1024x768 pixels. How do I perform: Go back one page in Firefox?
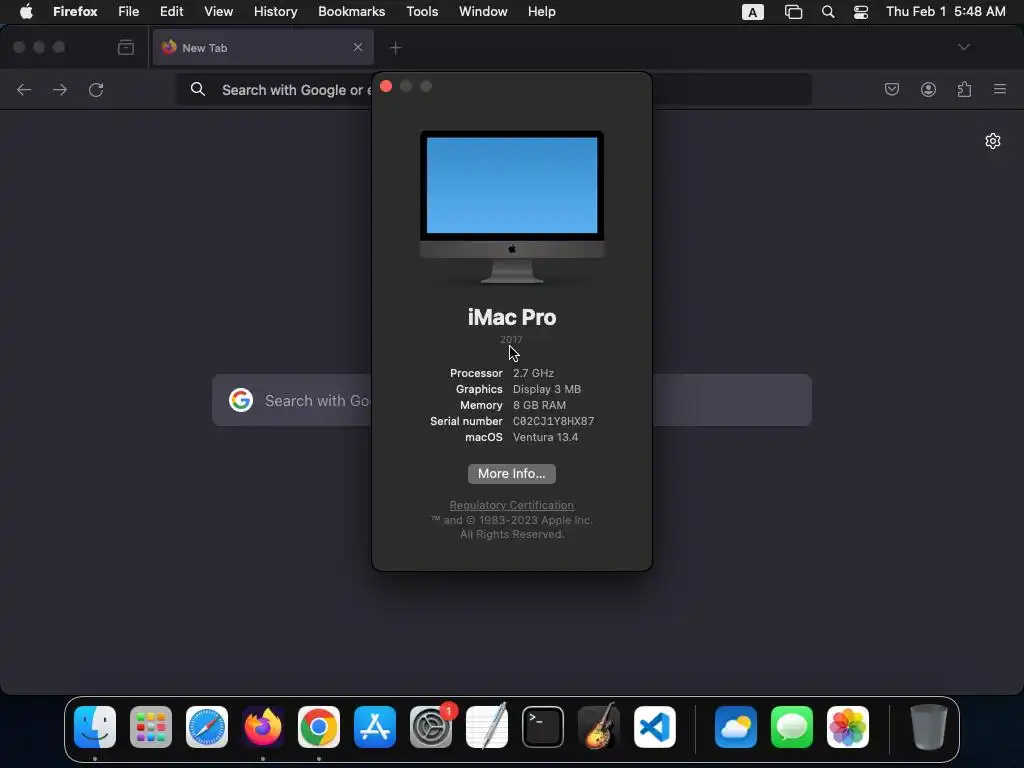click(24, 89)
